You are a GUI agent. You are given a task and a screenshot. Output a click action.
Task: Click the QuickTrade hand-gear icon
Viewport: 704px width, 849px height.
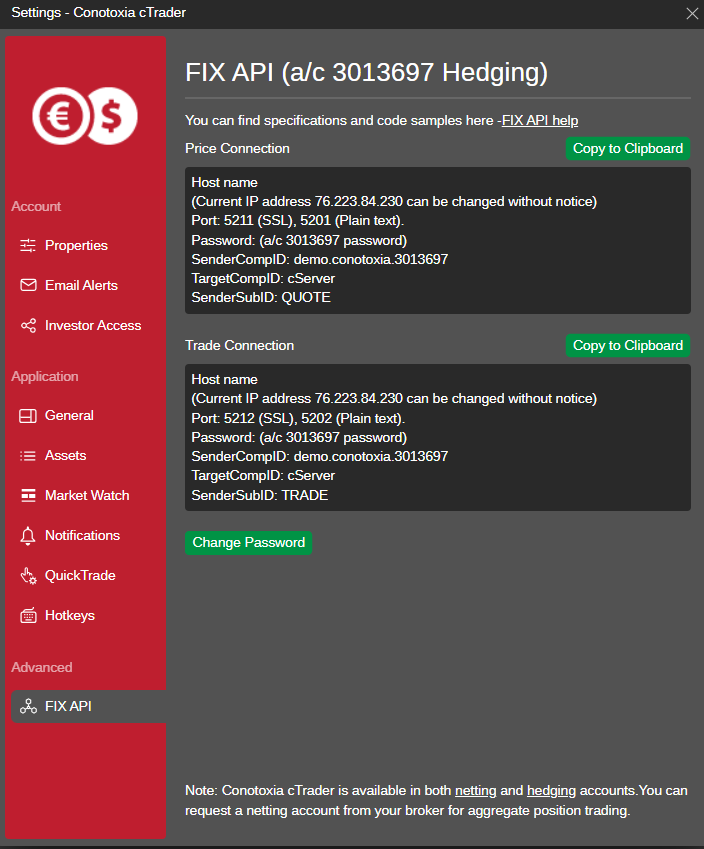pyautogui.click(x=28, y=576)
